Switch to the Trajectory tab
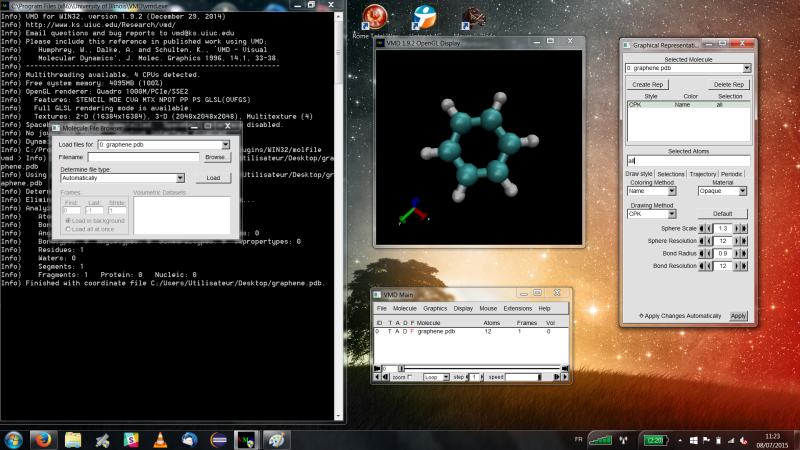The width and height of the screenshot is (800, 450). 703,174
